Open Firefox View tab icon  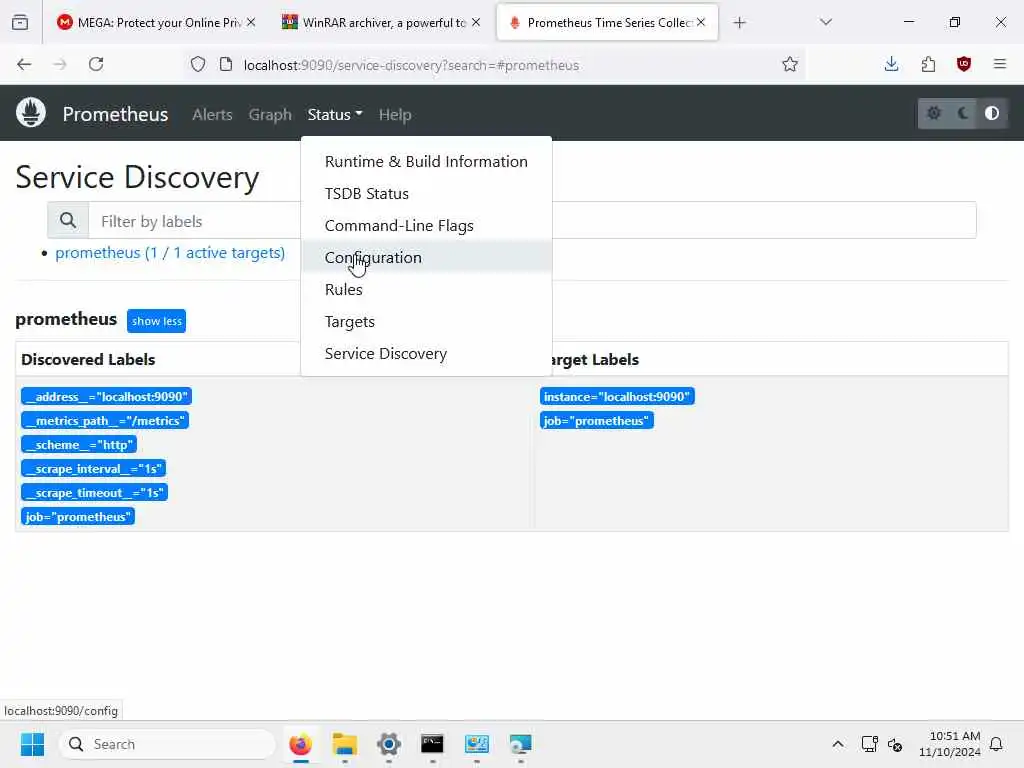(x=20, y=23)
